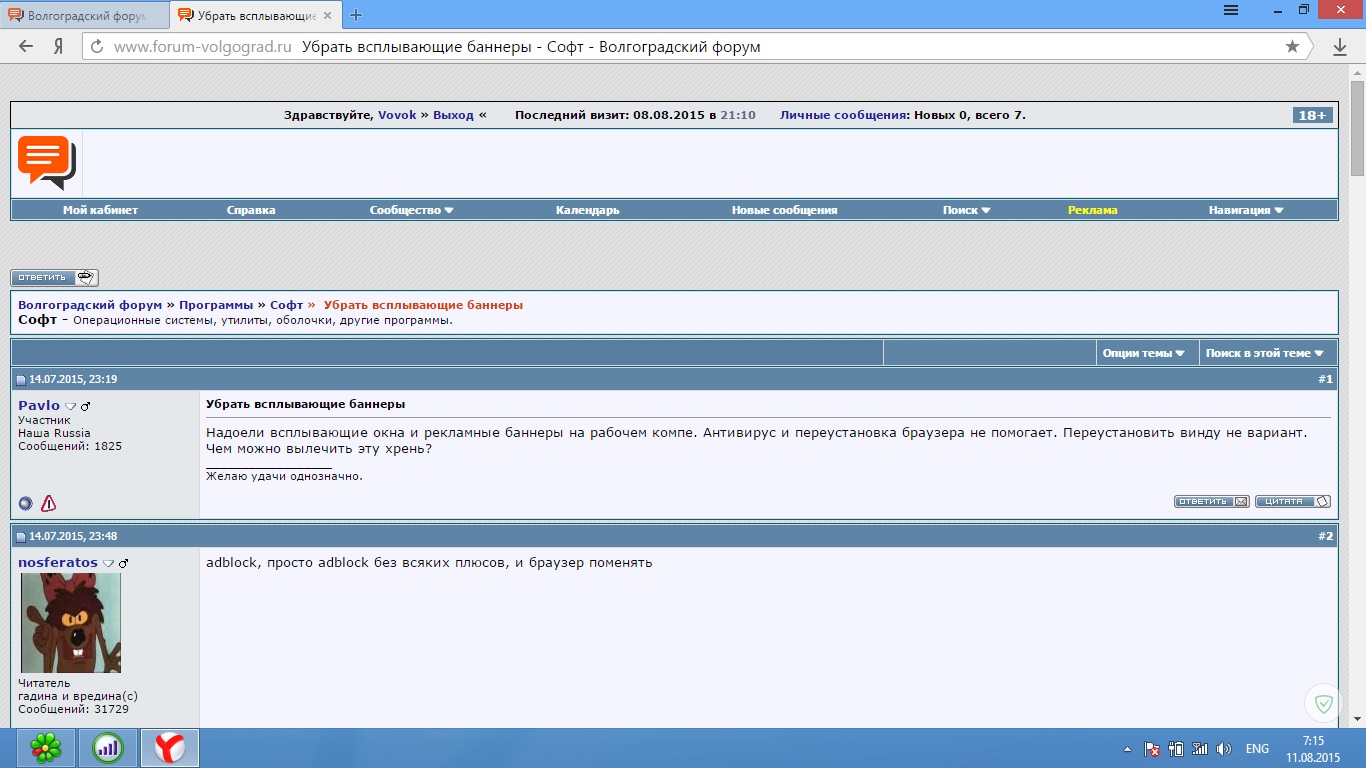Expand the Навигация dropdown menu
1366x768 pixels.
point(1245,210)
